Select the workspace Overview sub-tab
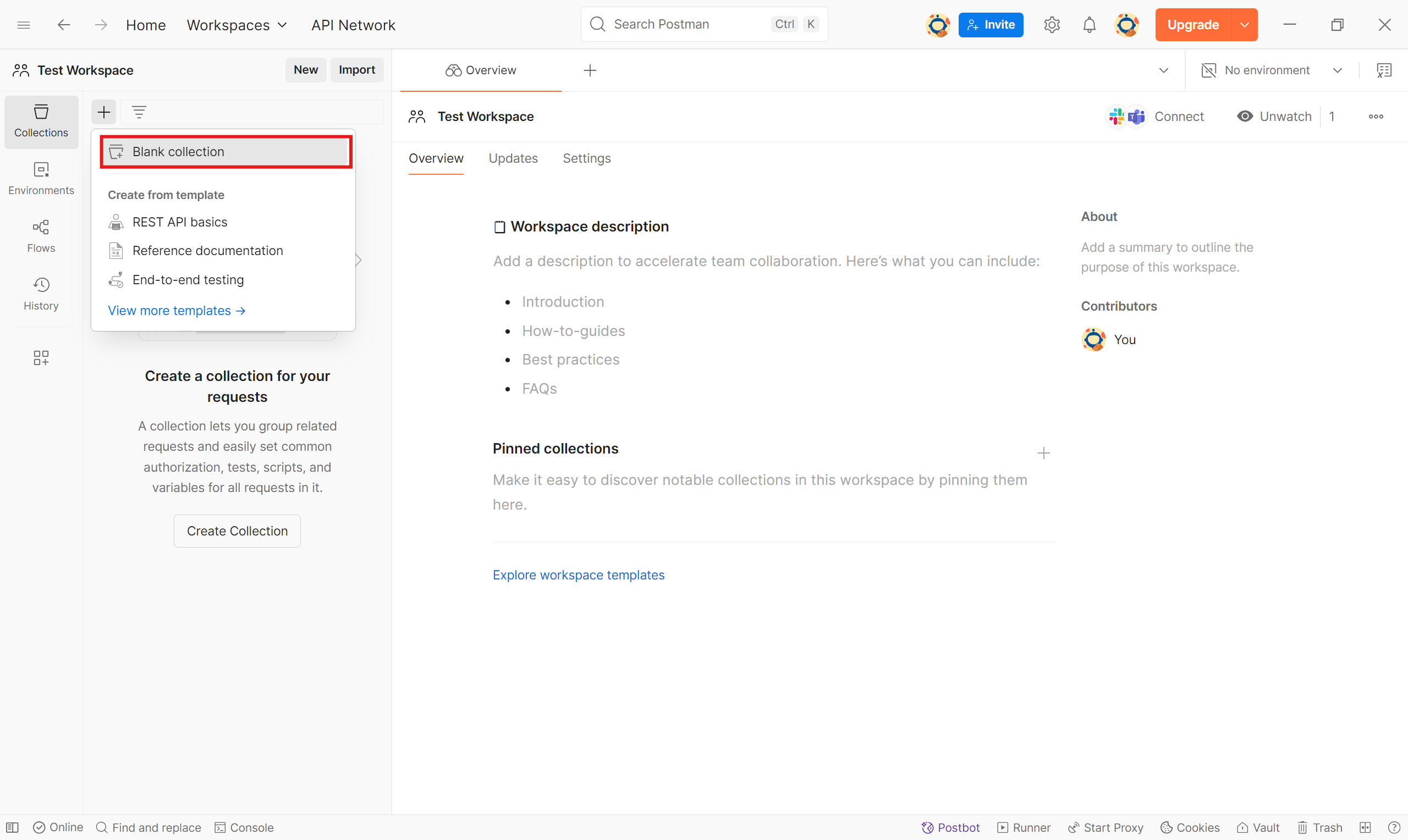Screen dimensions: 1408x840 pos(436,158)
